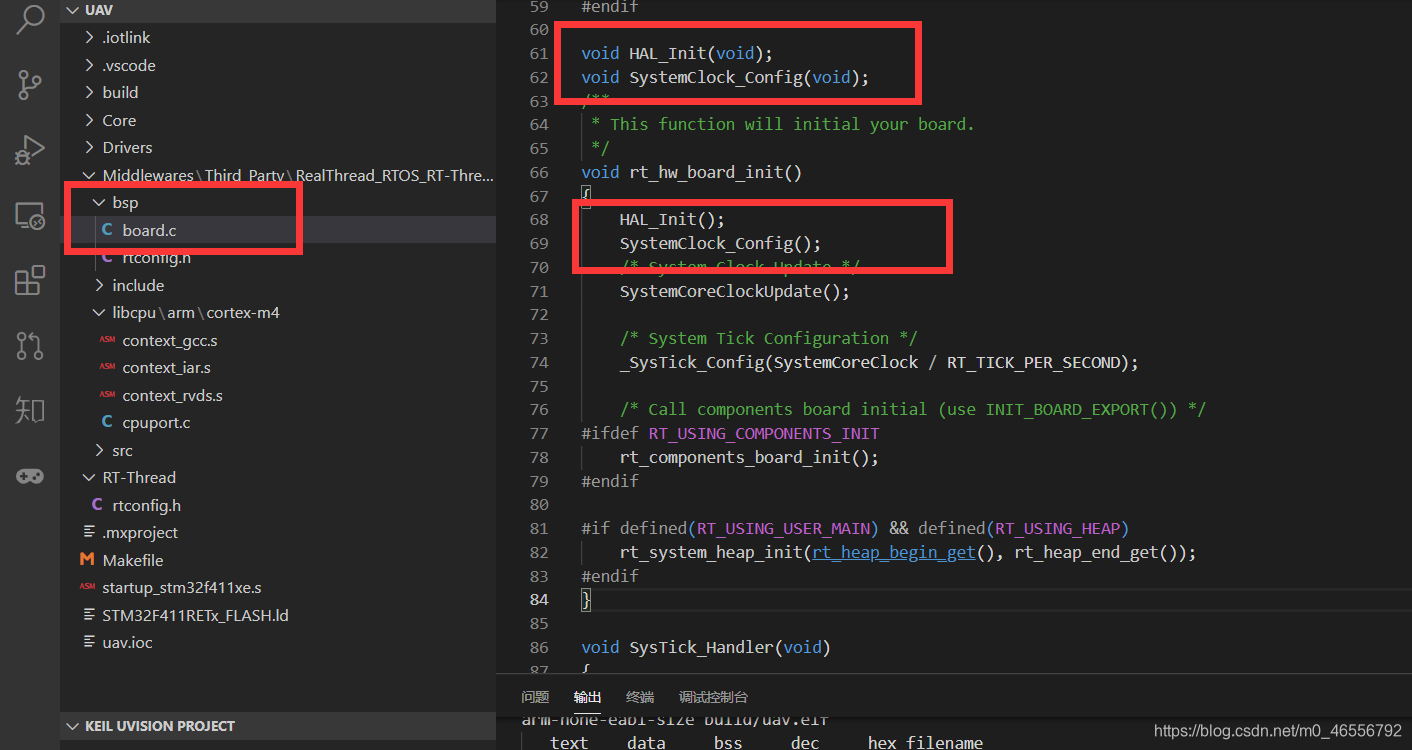
Task: Click _SysTick_Config call on line 74
Action: click(691, 362)
